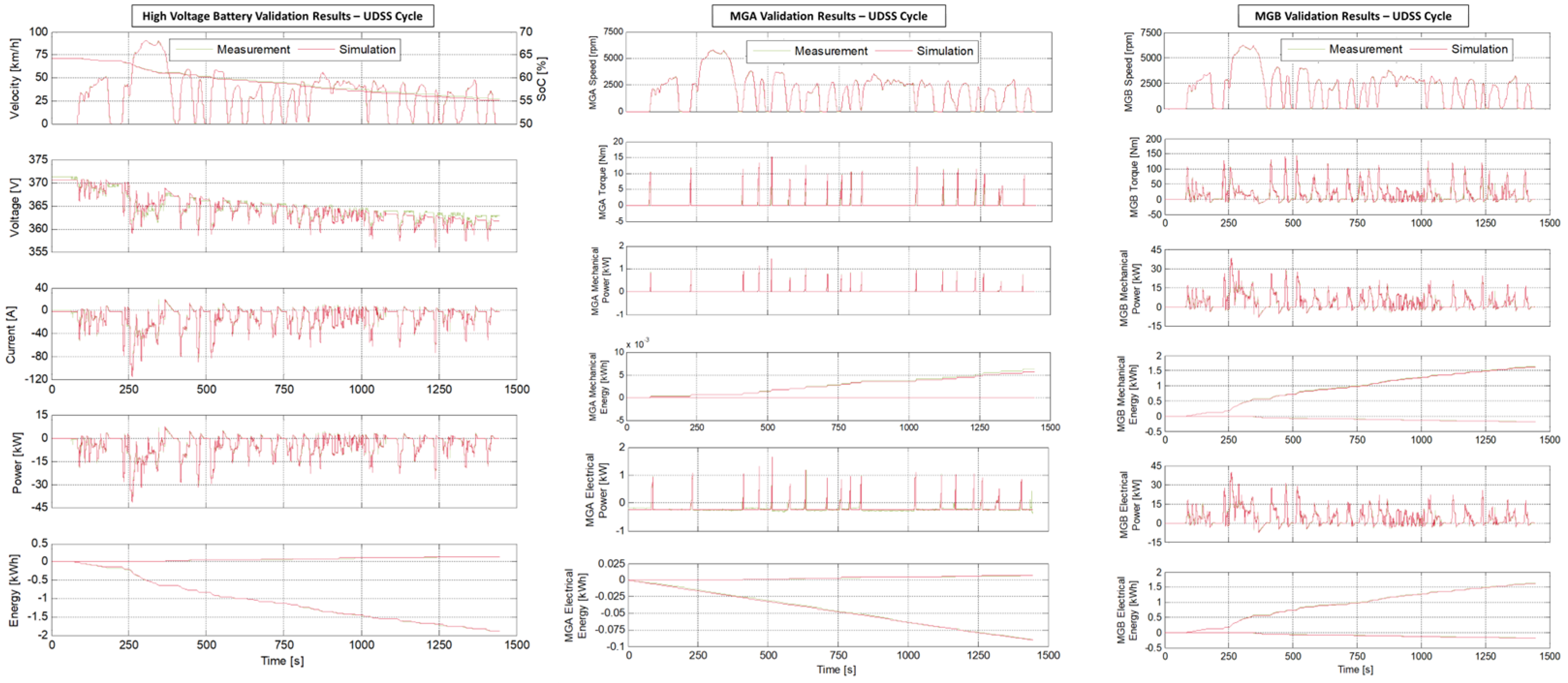Click the SoC [%] right axis label
Screen dimensions: 1568x683
pos(542,79)
